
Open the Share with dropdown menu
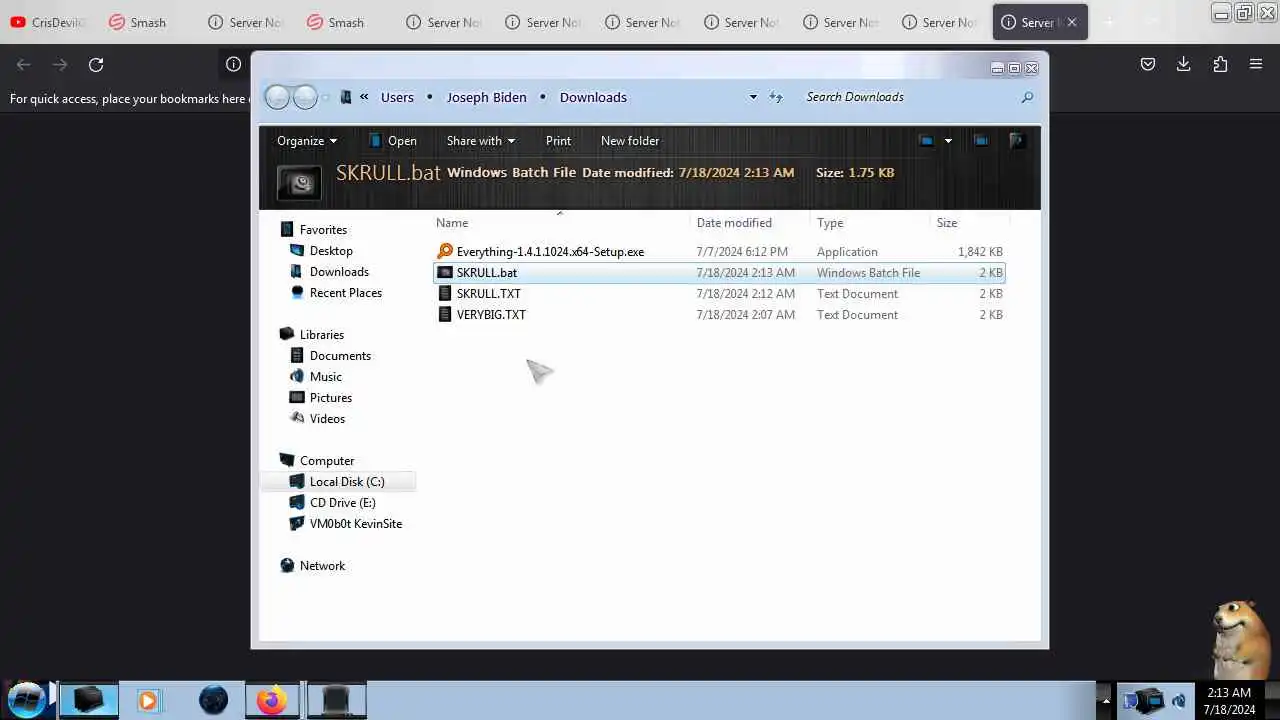[x=481, y=141]
